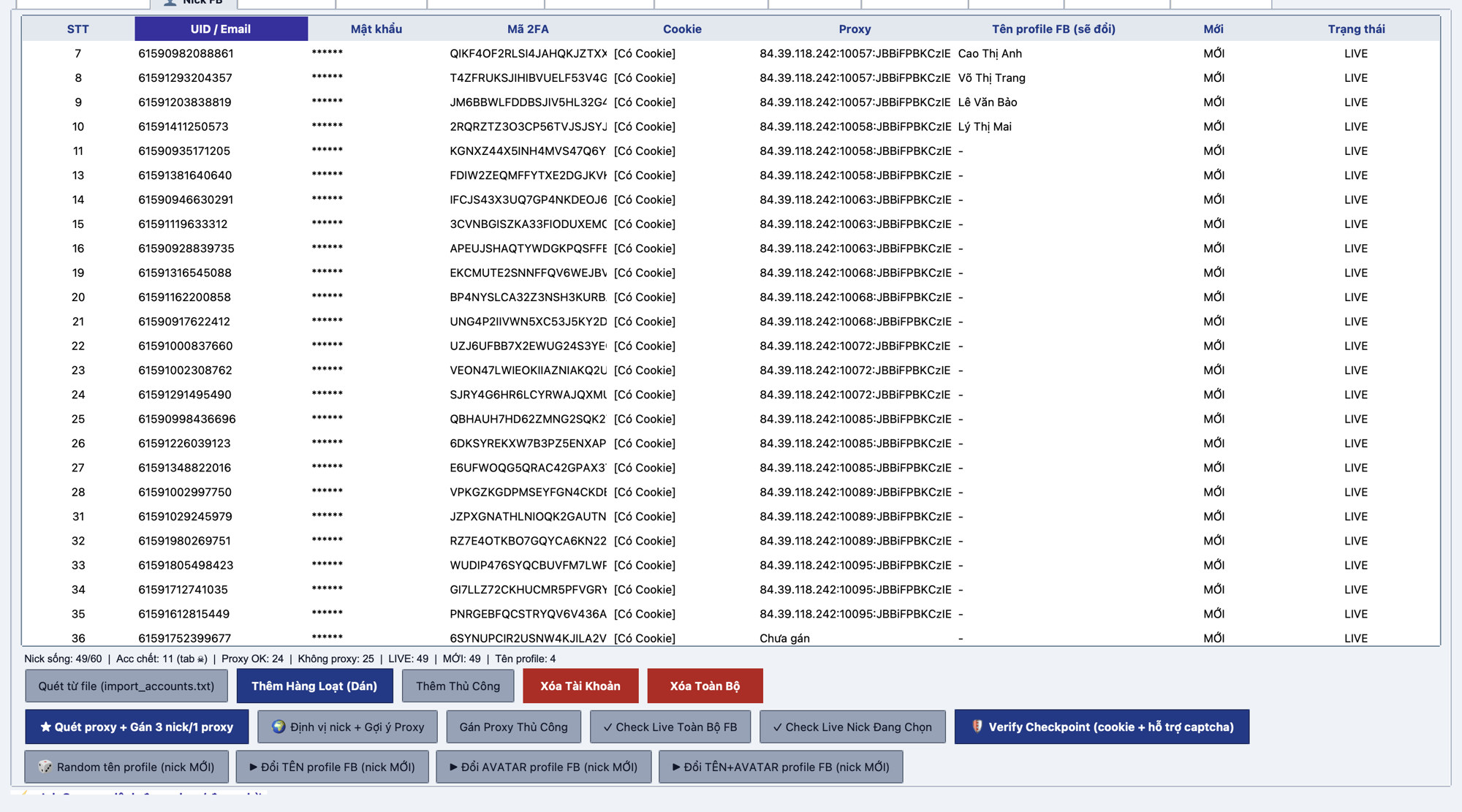The image size is (1462, 812).
Task: Select UID 61591002997750
Action: click(x=185, y=492)
